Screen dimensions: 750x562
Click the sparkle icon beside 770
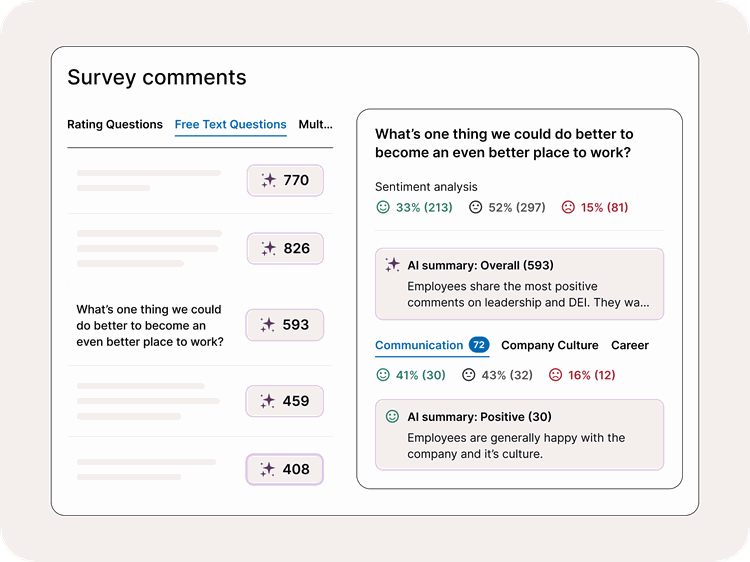pos(268,181)
